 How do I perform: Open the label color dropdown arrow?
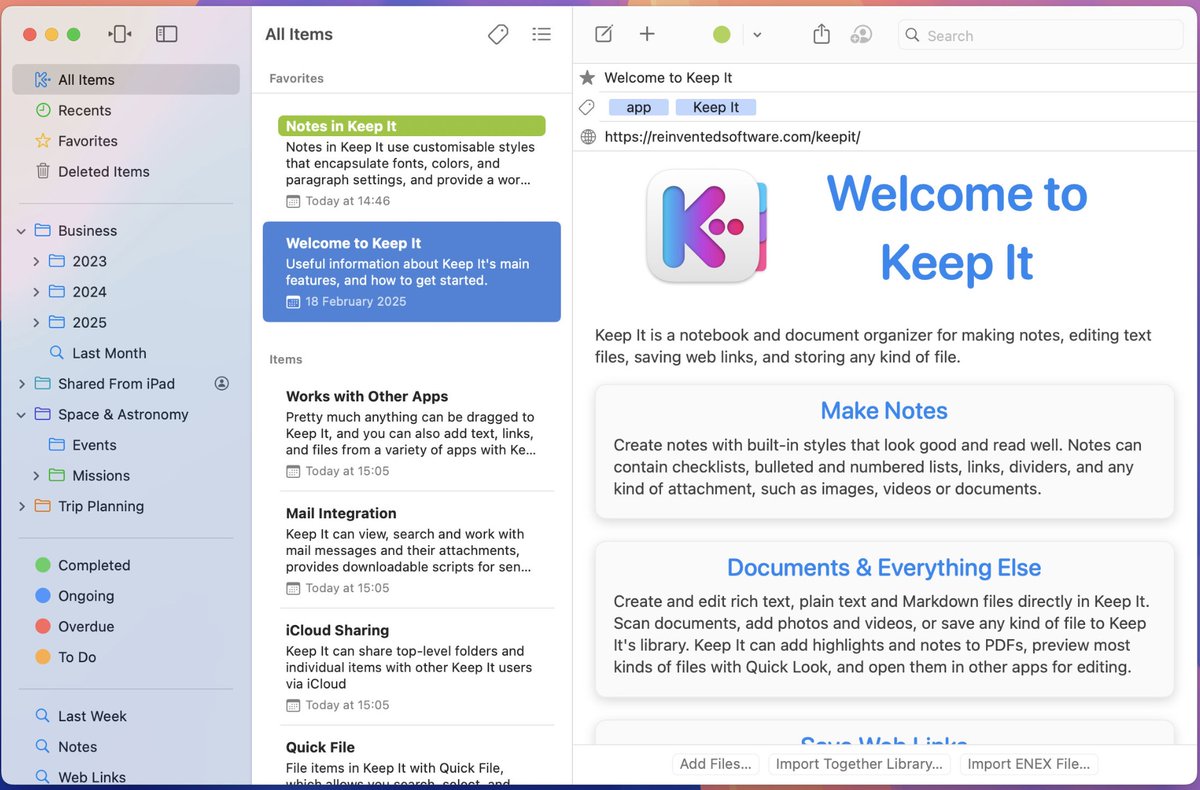coord(757,35)
